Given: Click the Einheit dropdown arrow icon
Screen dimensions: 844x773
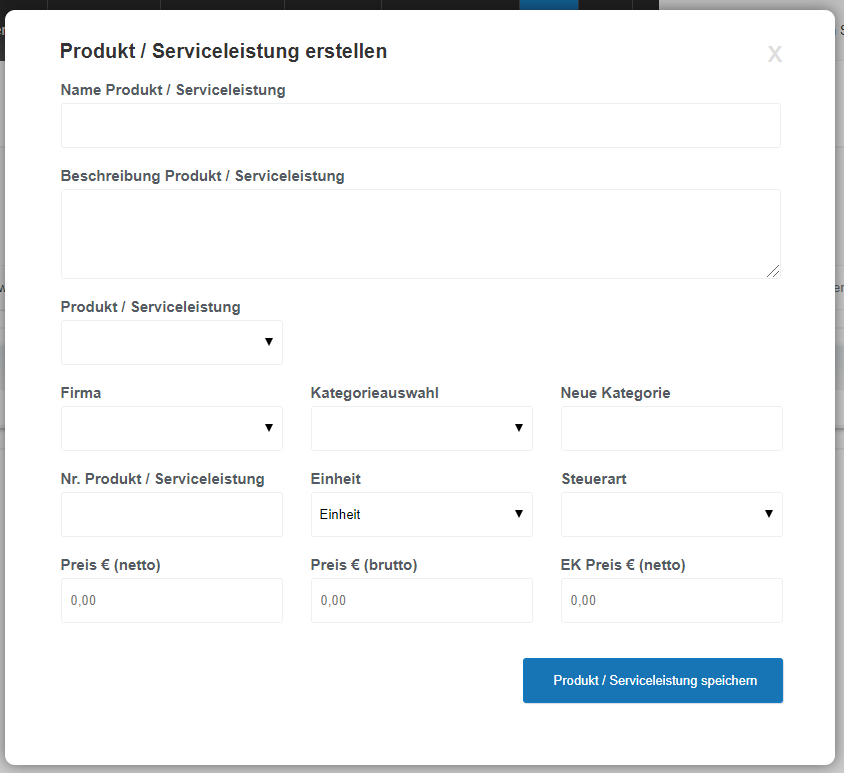Looking at the screenshot, I should click(519, 514).
